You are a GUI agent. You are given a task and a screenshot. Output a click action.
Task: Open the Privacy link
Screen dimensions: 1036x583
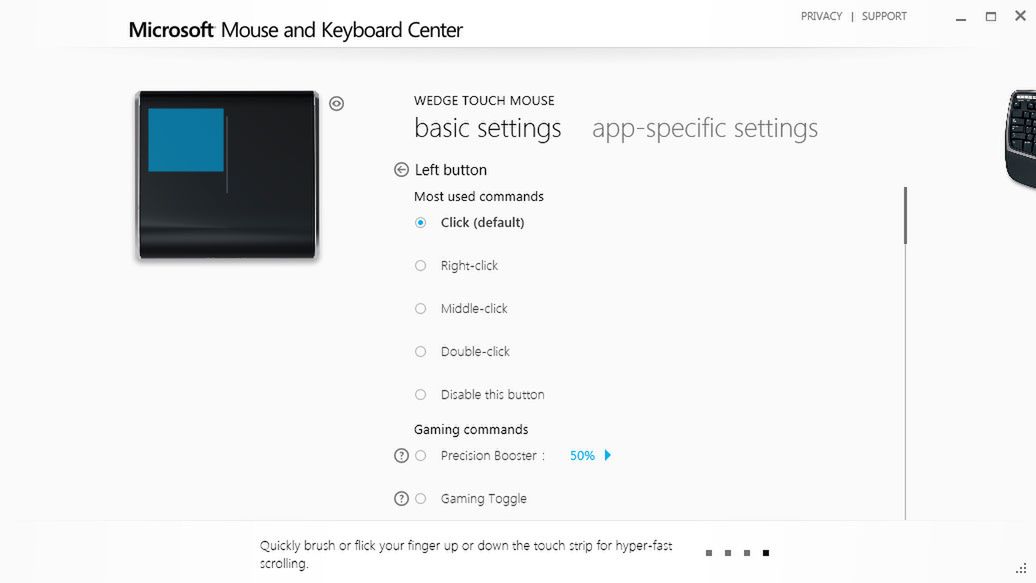821,16
